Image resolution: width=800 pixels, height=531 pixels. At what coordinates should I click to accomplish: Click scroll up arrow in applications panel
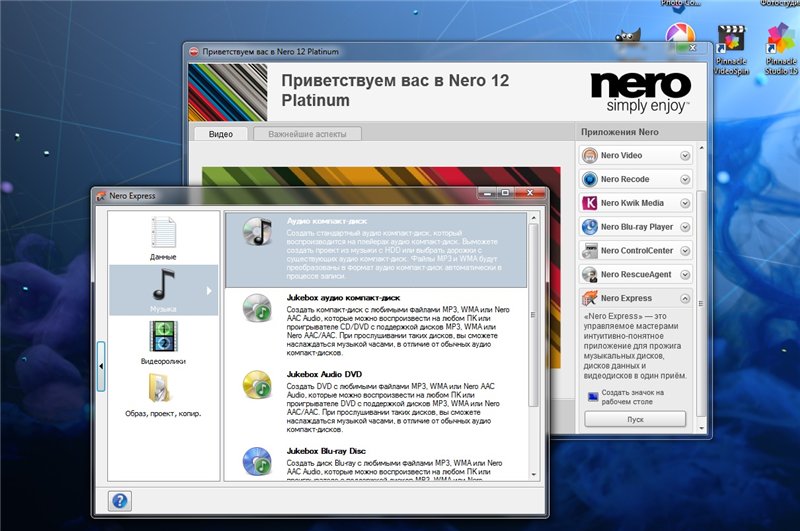702,148
